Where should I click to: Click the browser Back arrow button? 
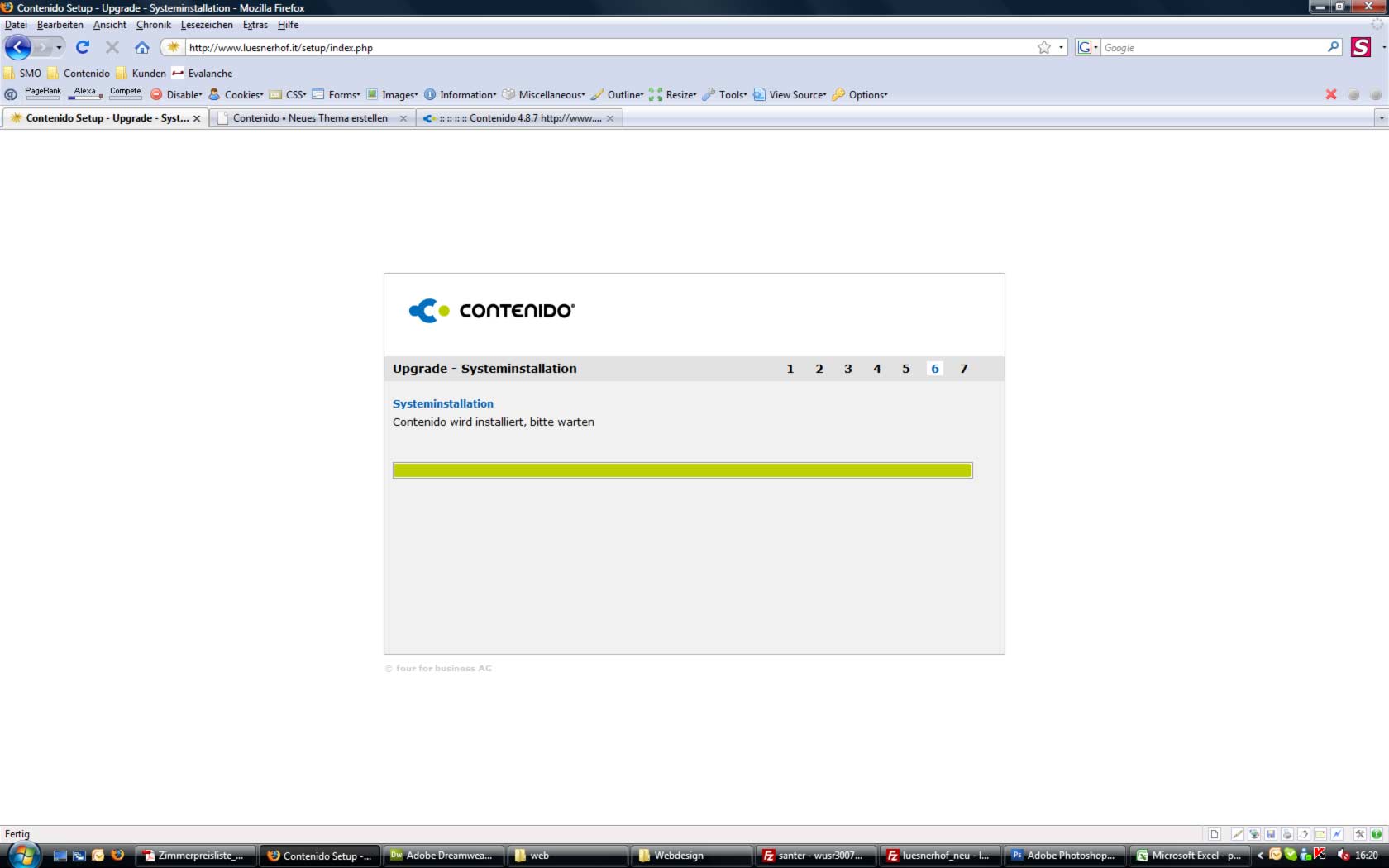[x=18, y=48]
